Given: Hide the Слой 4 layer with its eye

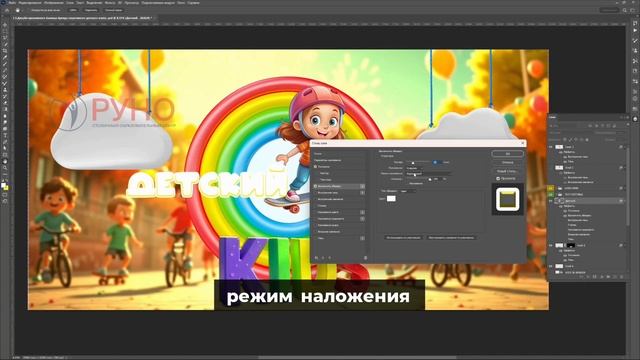Looking at the screenshot, I should 551,245.
